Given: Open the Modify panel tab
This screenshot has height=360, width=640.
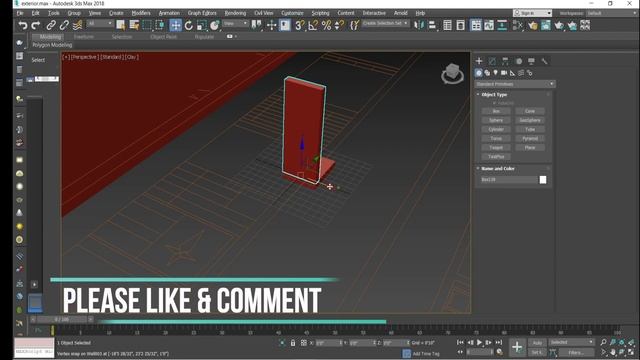Looking at the screenshot, I should coord(492,61).
